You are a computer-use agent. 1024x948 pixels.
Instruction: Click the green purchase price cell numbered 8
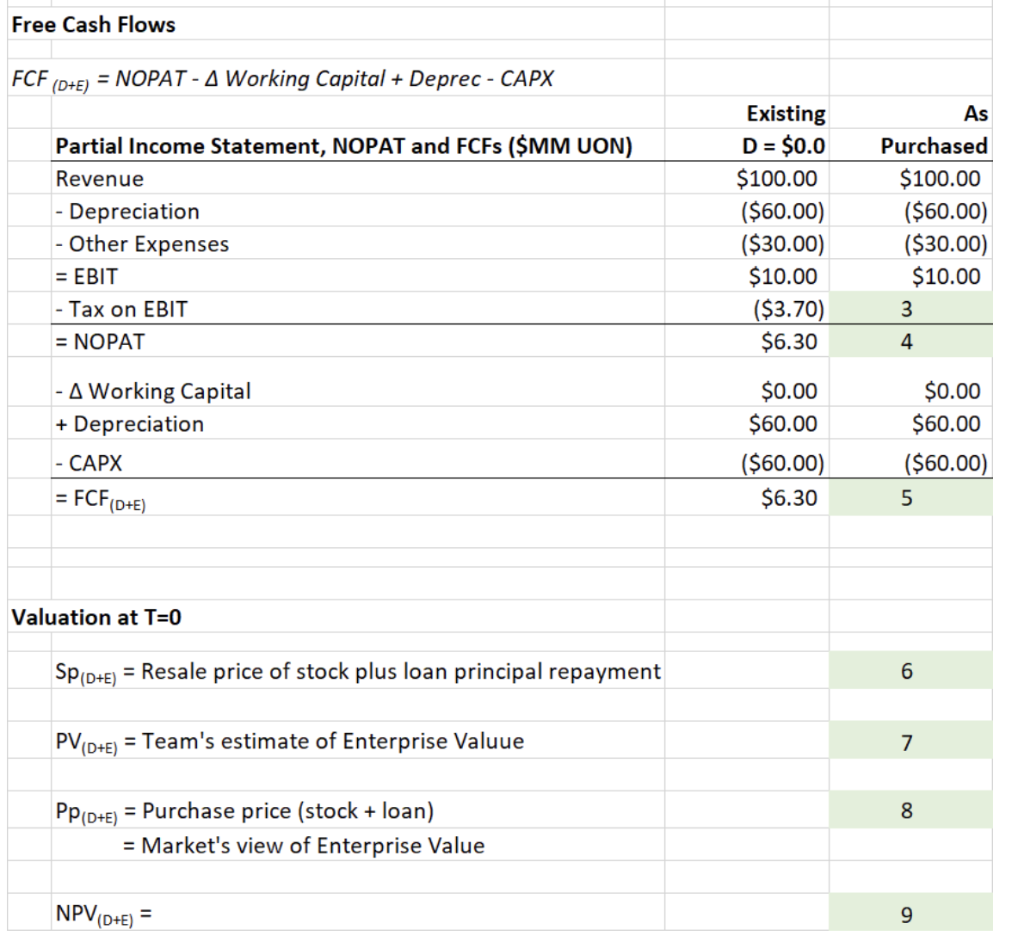[x=910, y=809]
